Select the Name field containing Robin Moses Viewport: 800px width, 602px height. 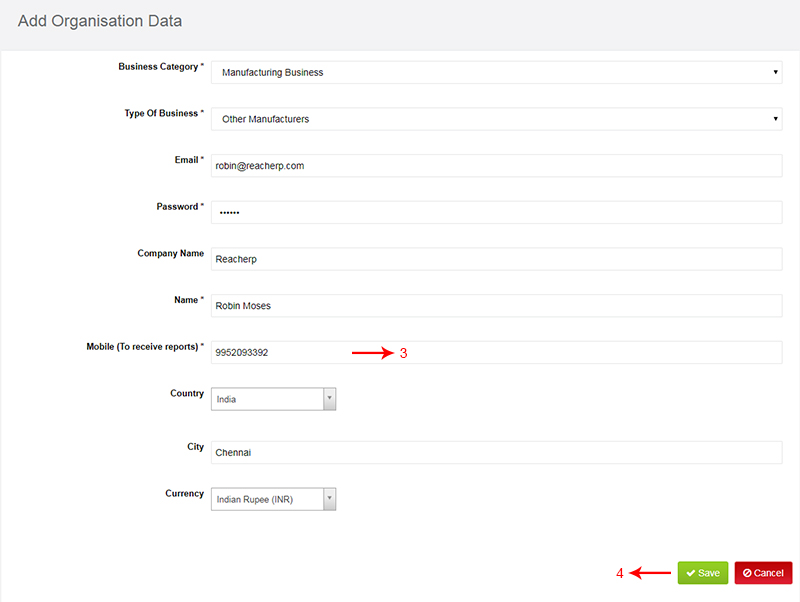pos(496,306)
